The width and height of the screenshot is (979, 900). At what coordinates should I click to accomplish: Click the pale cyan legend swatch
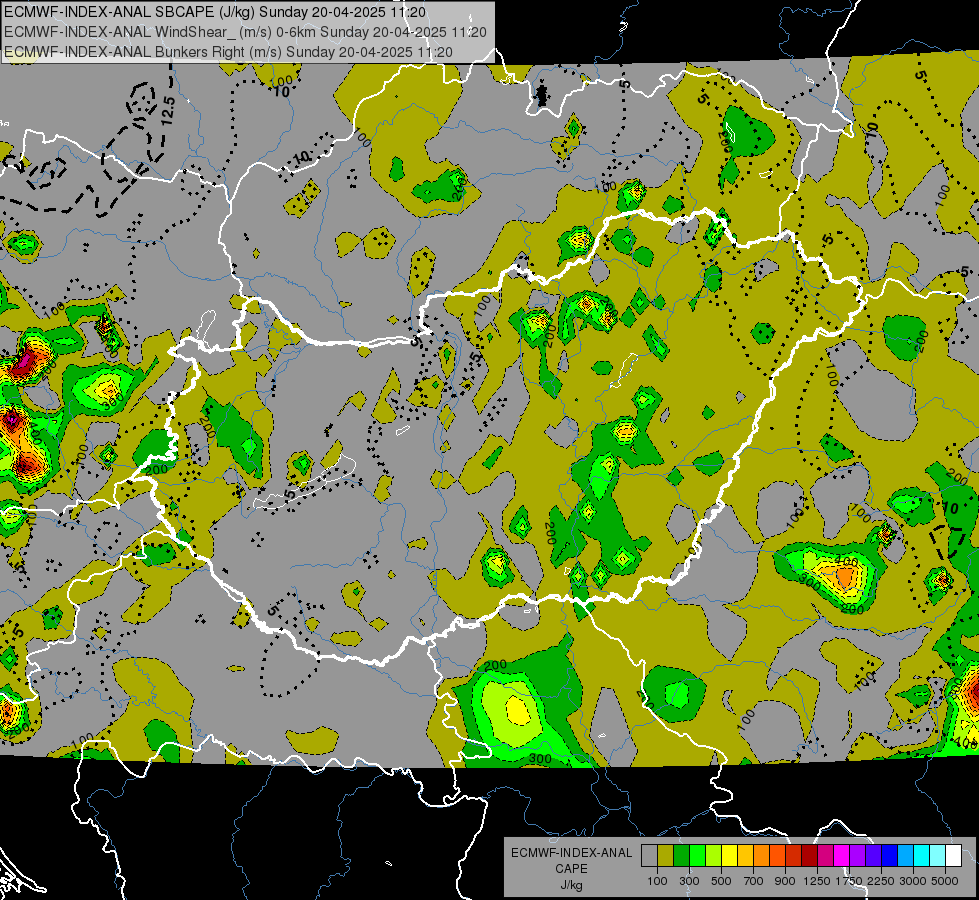(x=938, y=855)
